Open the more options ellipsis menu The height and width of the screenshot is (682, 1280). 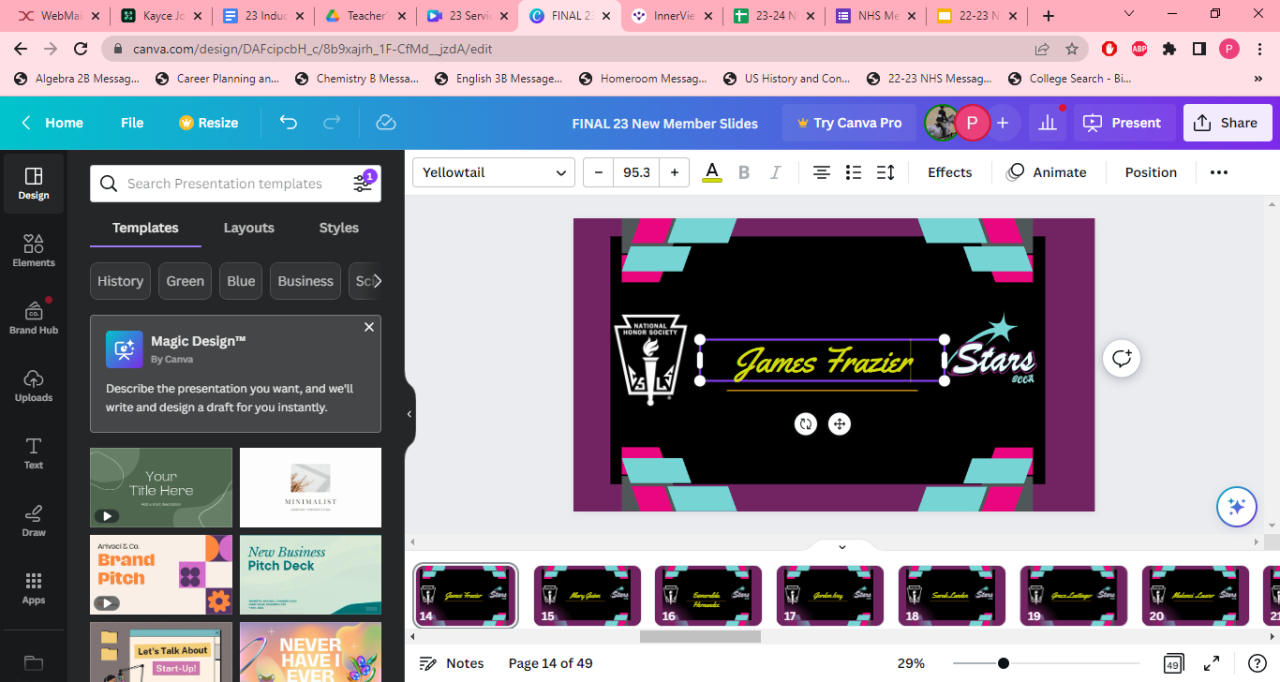pyautogui.click(x=1218, y=172)
